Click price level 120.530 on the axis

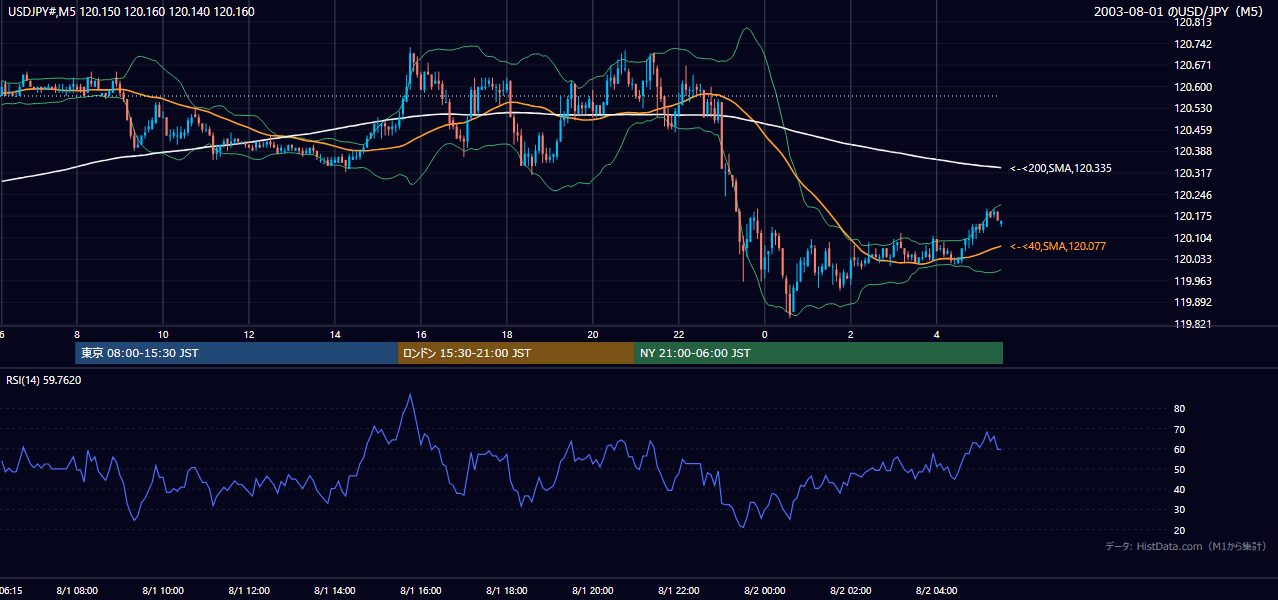(x=1194, y=108)
